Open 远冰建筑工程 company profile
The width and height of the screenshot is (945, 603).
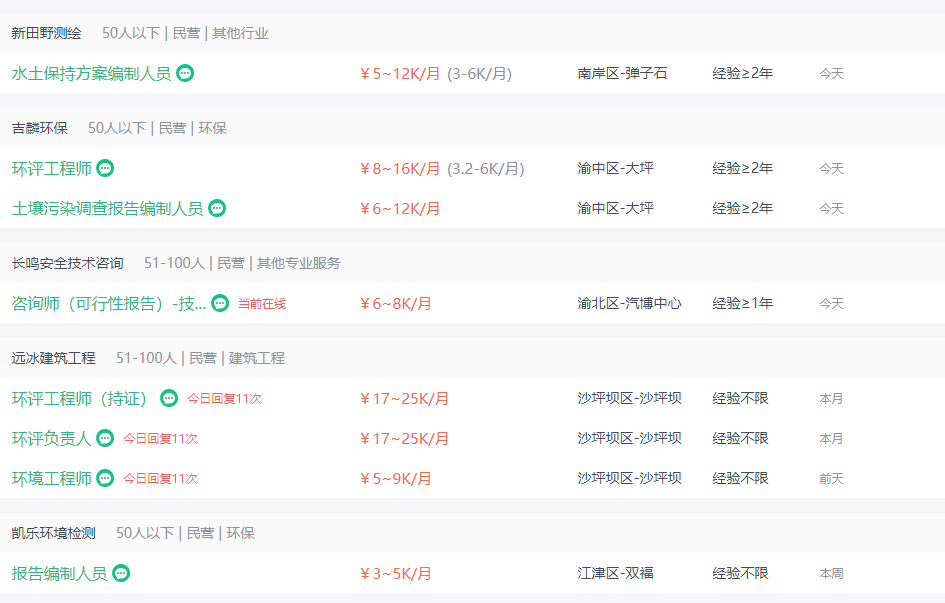click(53, 358)
